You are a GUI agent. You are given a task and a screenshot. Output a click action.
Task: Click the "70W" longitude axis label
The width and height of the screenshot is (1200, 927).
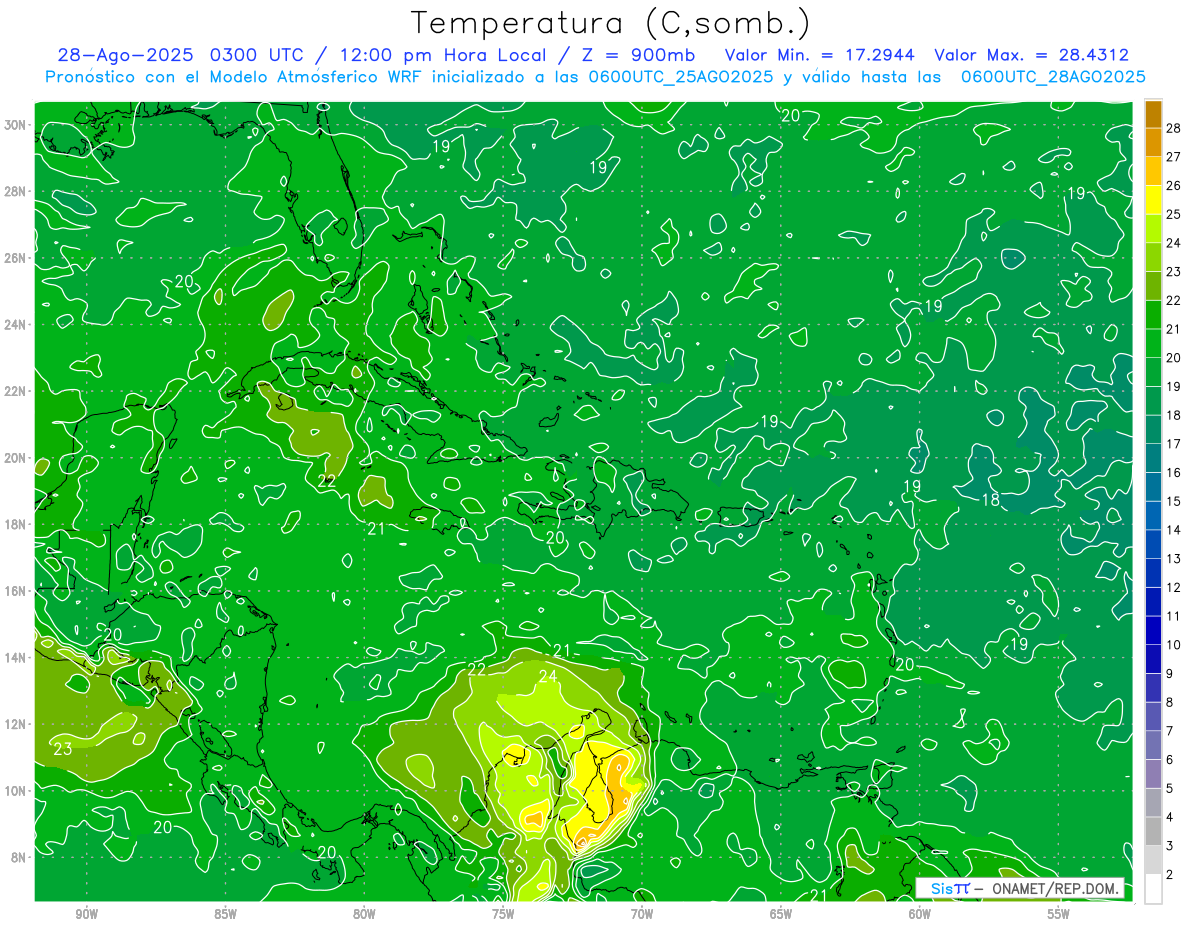tap(642, 914)
